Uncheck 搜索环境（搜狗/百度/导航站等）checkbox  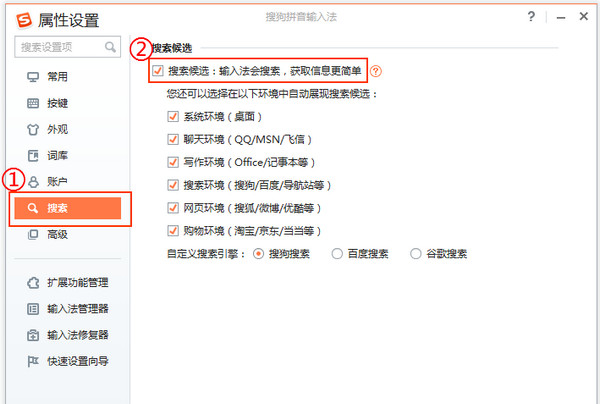[x=173, y=185]
